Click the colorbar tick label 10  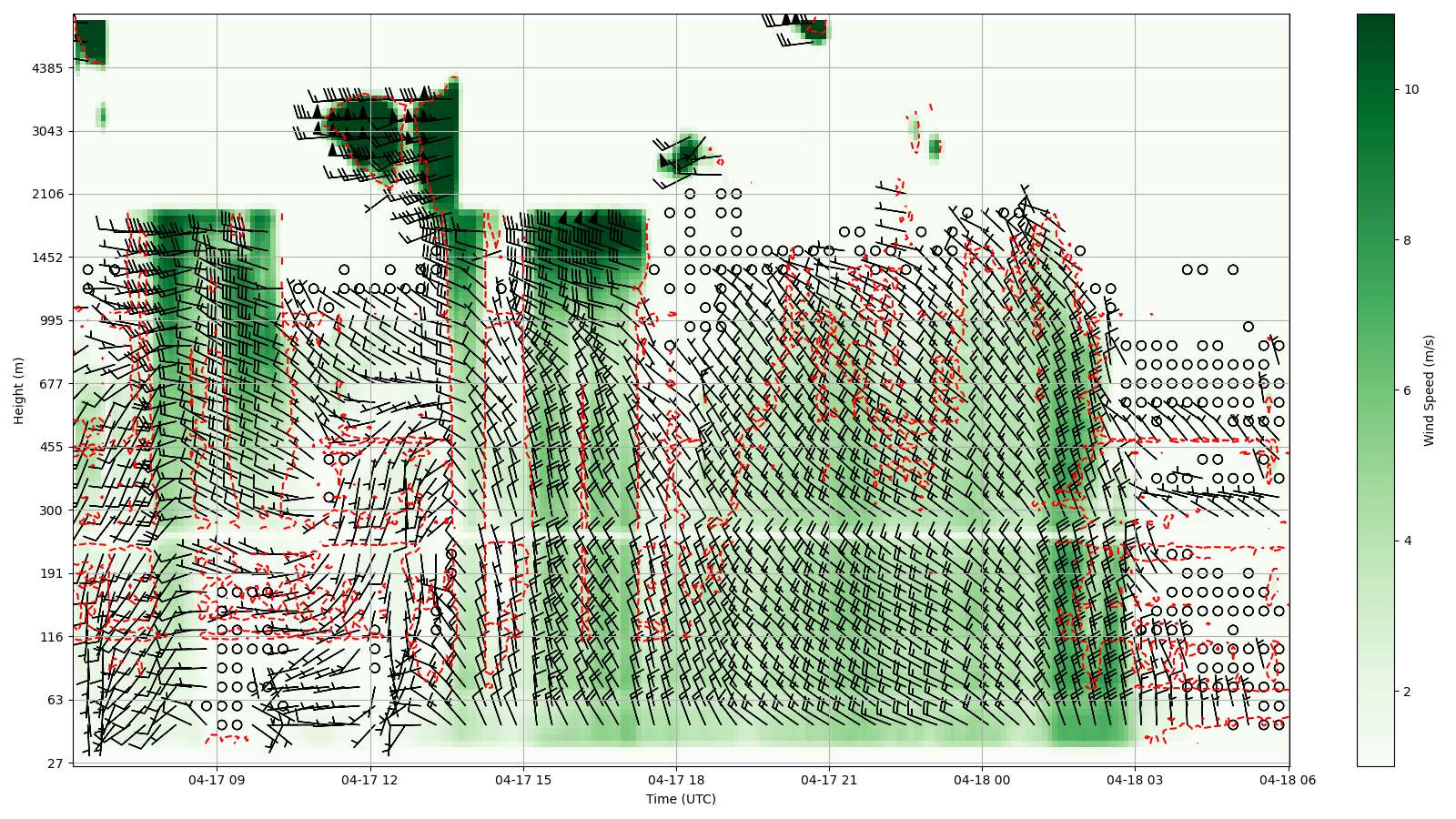click(x=1411, y=89)
